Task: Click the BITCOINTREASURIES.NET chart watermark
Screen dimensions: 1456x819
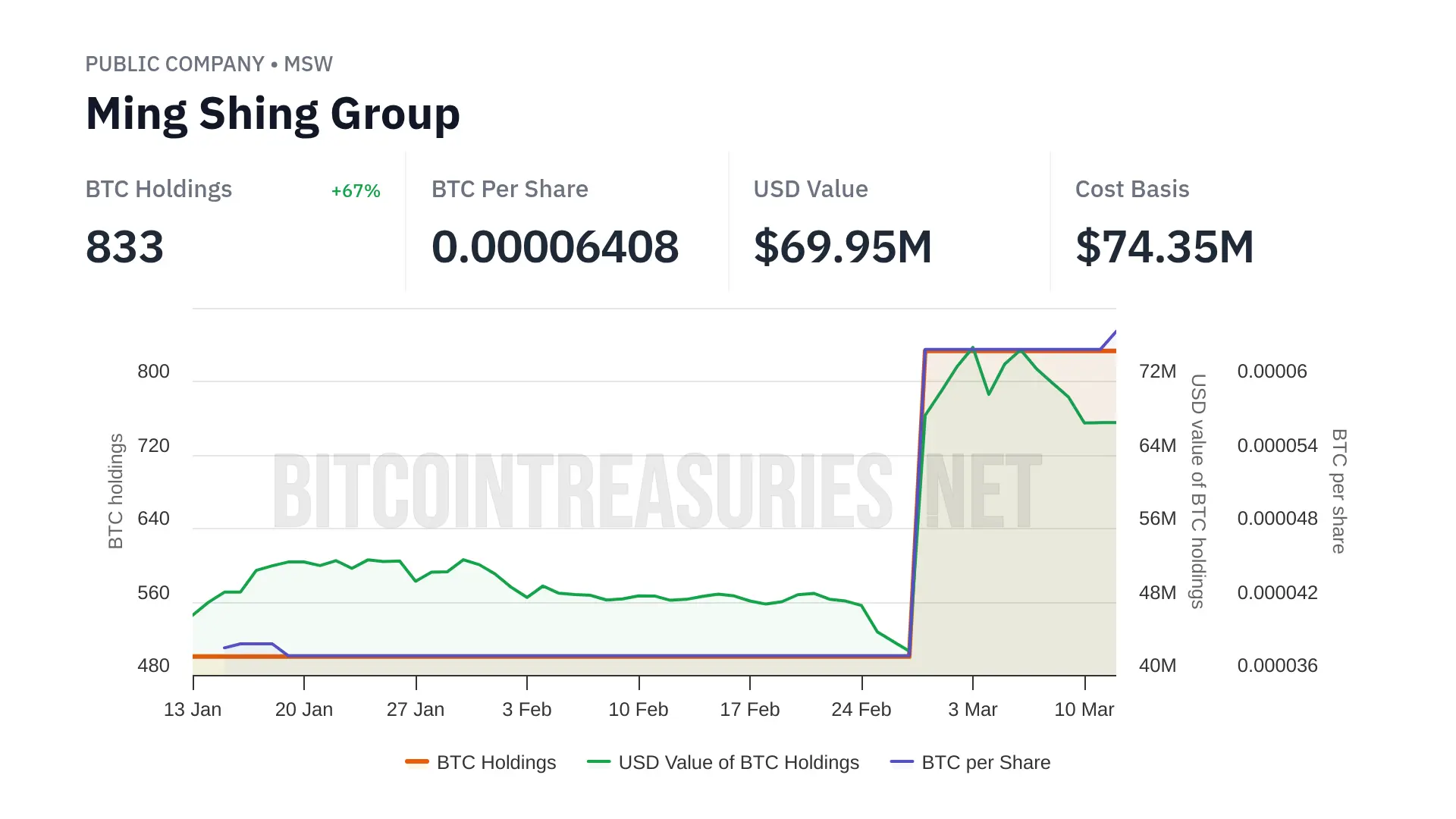Action: [657, 491]
